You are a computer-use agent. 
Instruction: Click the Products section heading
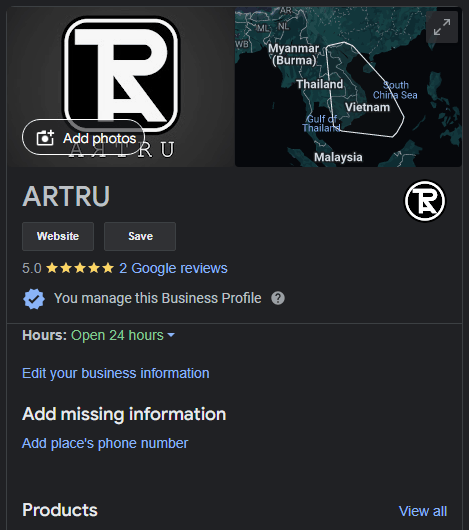click(60, 510)
